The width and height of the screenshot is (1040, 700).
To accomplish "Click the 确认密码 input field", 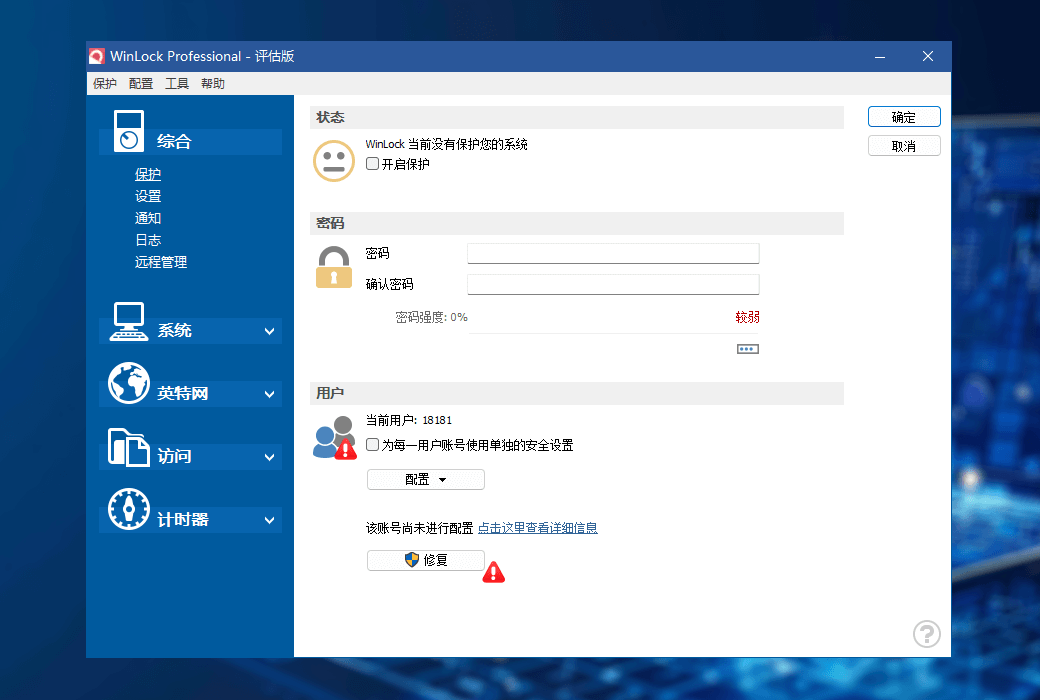I will coord(613,284).
